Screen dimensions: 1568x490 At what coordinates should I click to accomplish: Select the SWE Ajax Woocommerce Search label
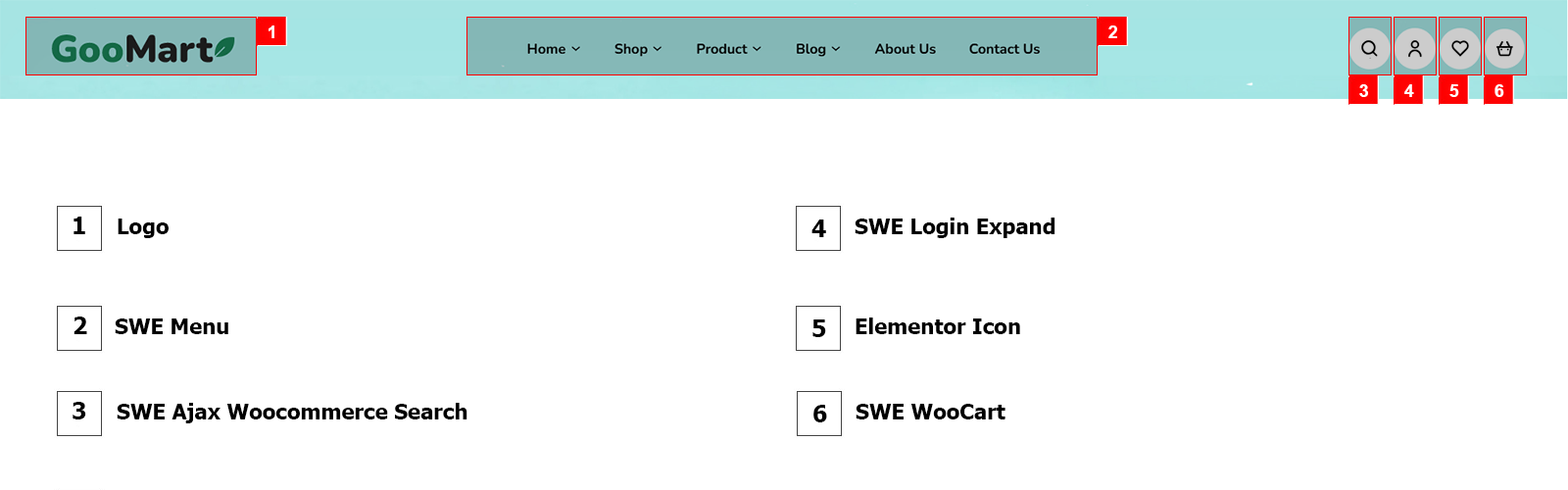coord(291,413)
